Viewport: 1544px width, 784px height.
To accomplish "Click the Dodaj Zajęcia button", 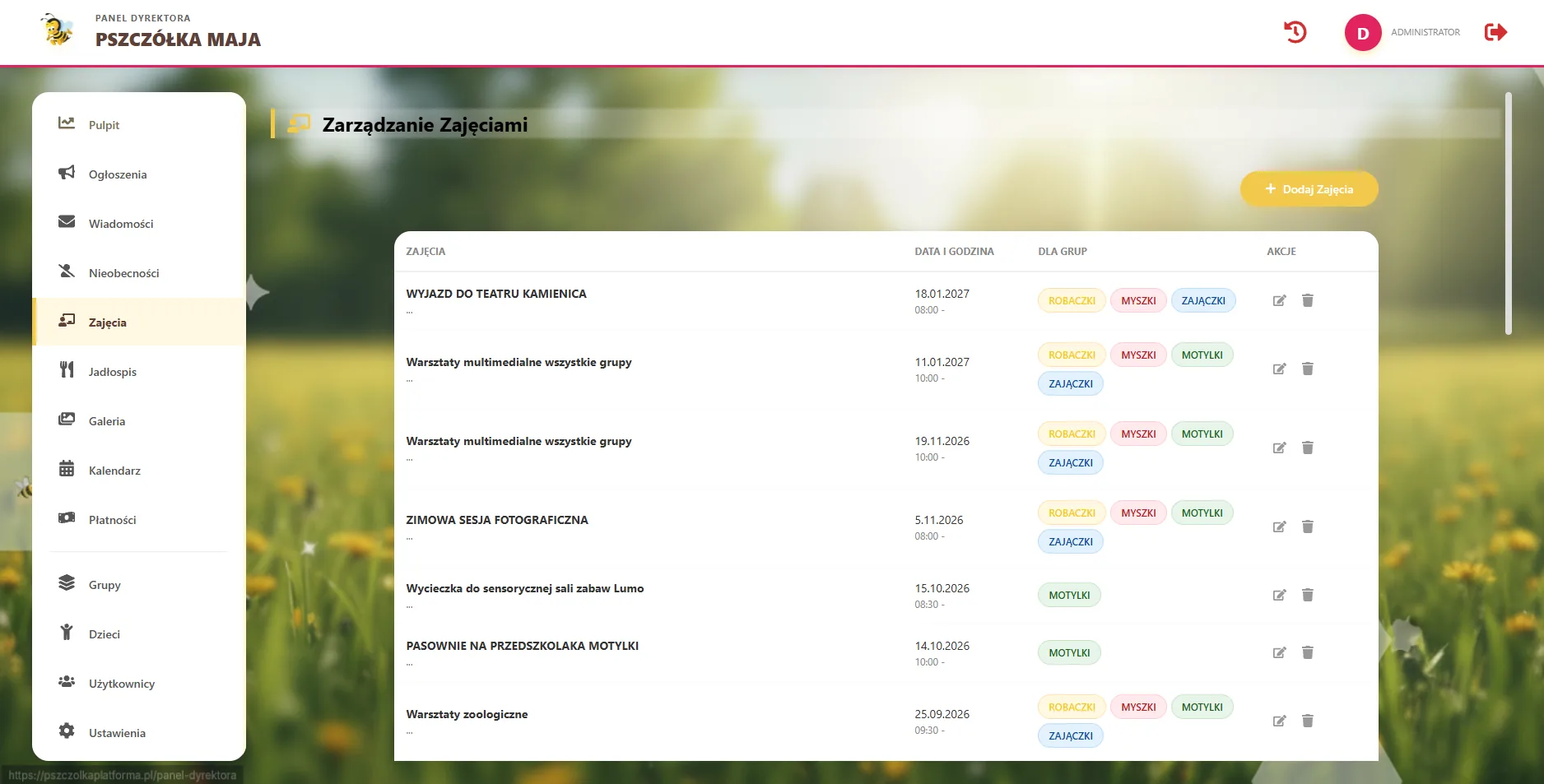I will pyautogui.click(x=1309, y=189).
